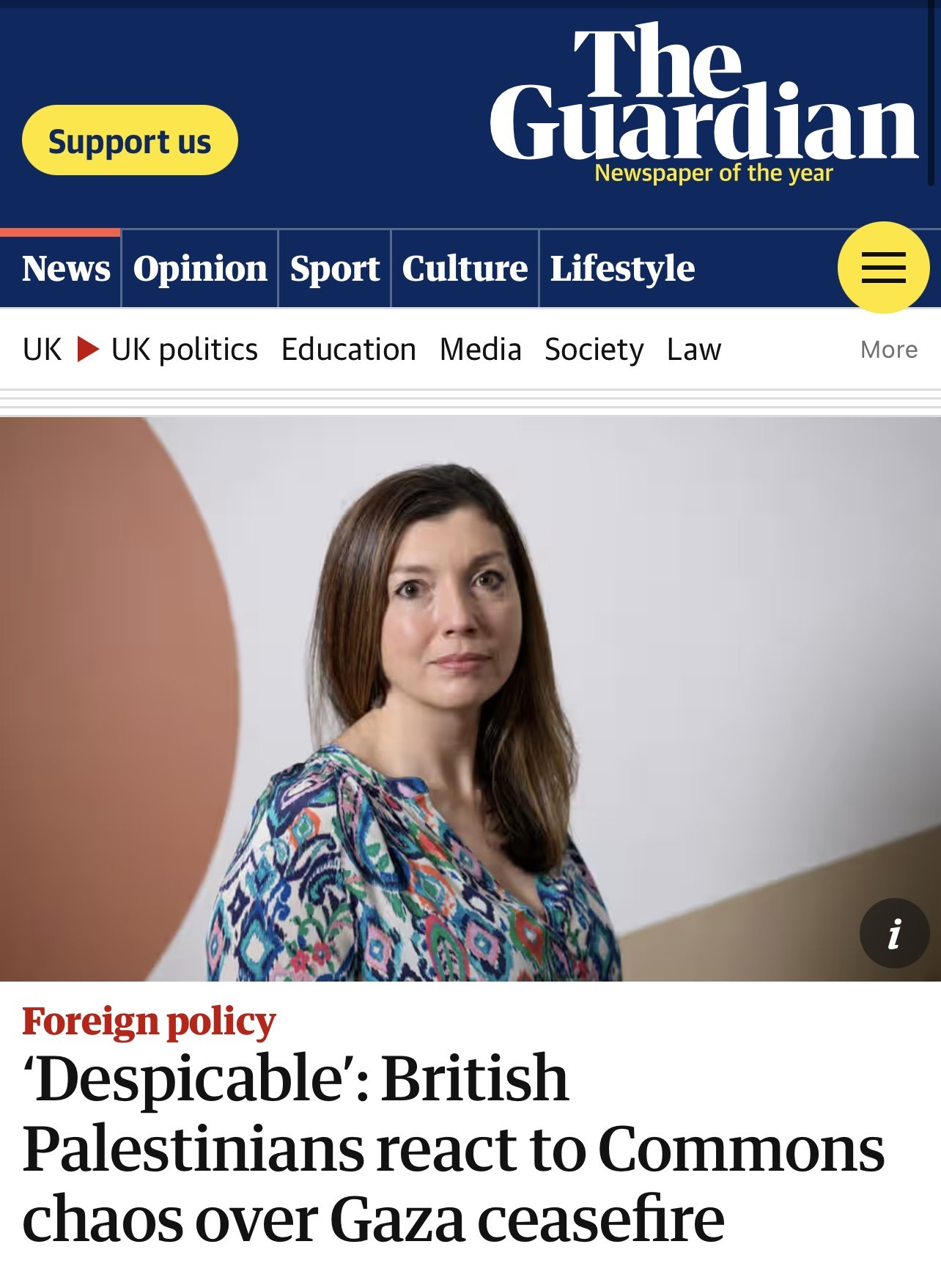Click the 'Despicable' article headline
Screen dimensions: 941x1288
coord(454,1147)
